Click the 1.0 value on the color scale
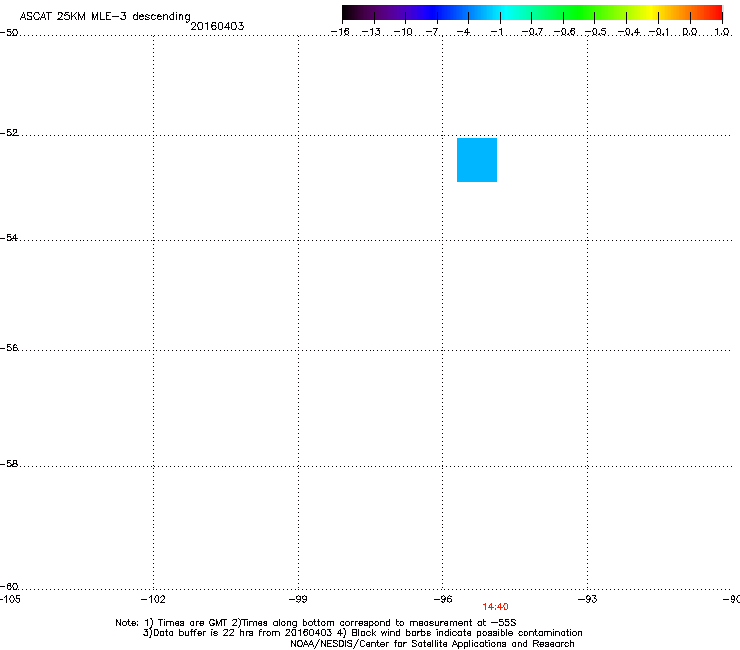The image size is (740, 650). click(722, 32)
